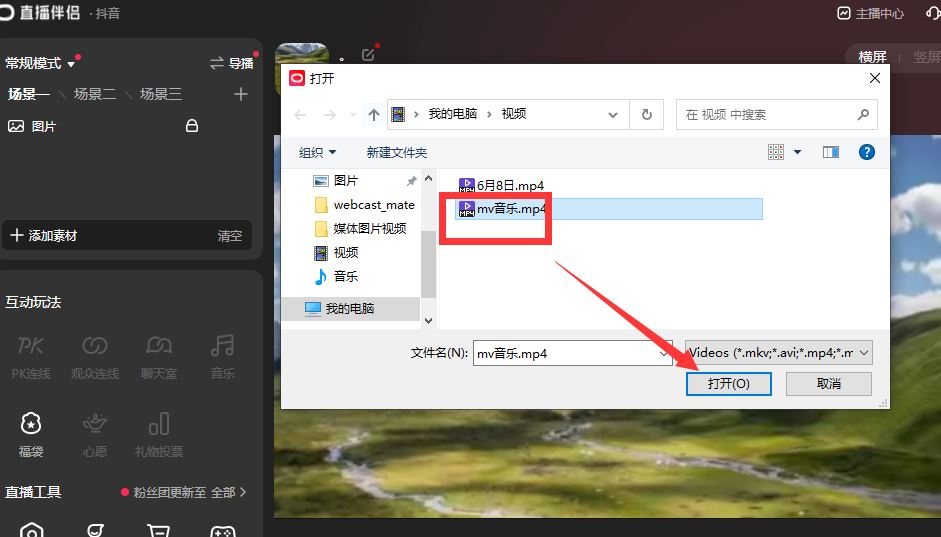The height and width of the screenshot is (537, 941).
Task: Click 取消 cancel button
Action: click(x=829, y=384)
